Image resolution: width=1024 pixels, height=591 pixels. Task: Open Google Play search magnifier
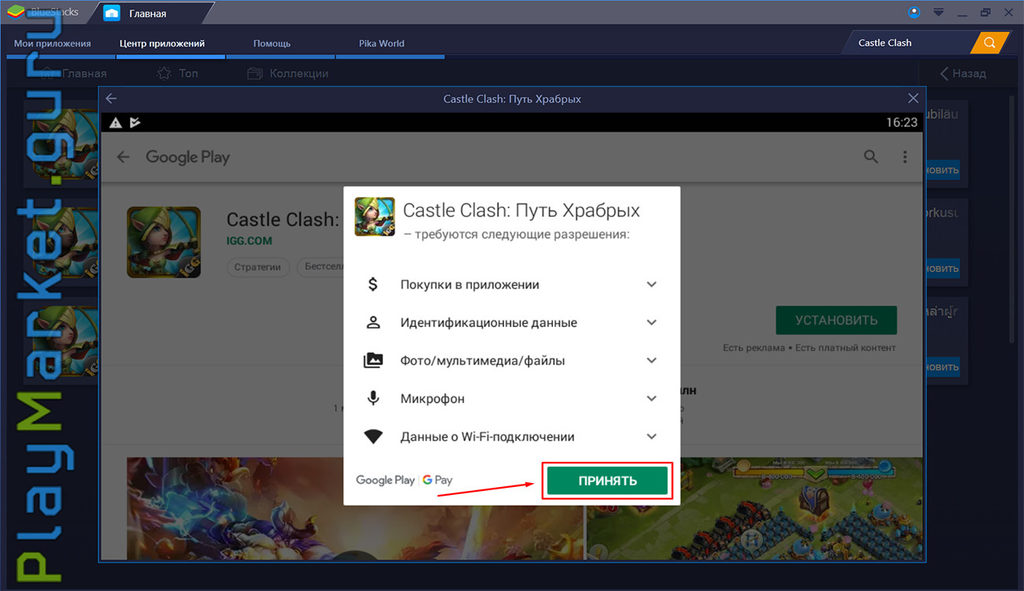[871, 157]
